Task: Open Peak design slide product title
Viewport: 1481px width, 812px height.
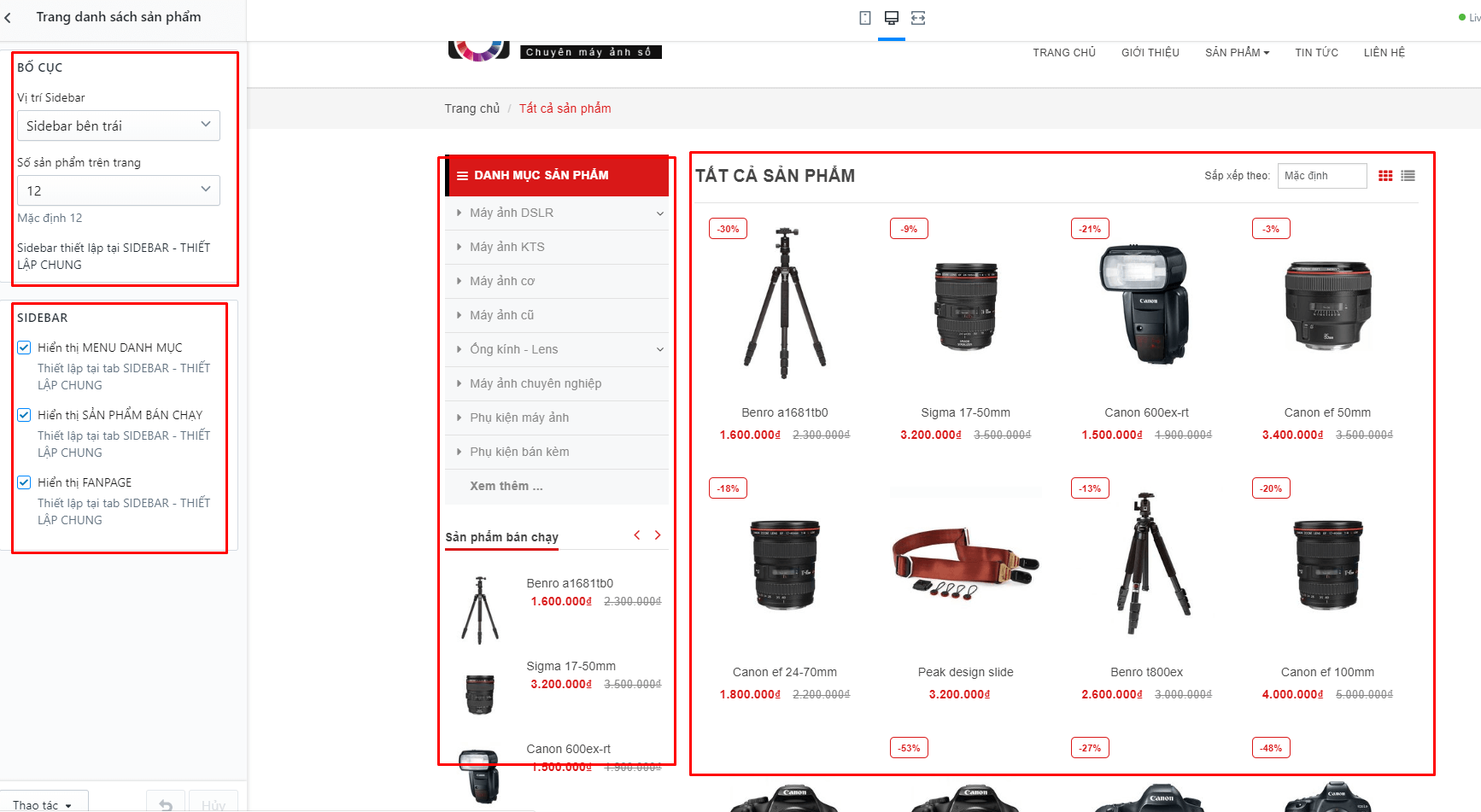Action: tap(966, 672)
